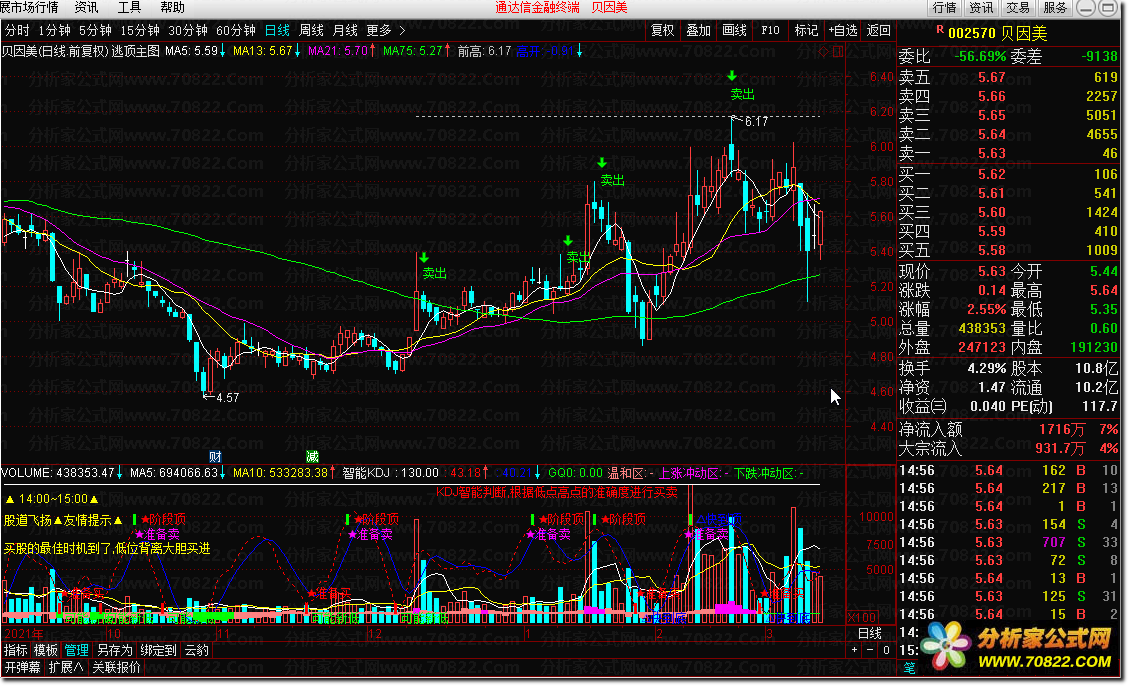Click the MA5: 5.59 indicator value
The image size is (1130, 686).
point(191,51)
